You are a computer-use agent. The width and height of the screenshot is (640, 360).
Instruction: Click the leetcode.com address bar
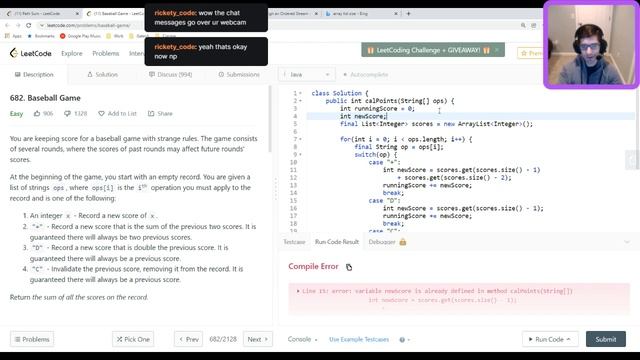pos(88,25)
